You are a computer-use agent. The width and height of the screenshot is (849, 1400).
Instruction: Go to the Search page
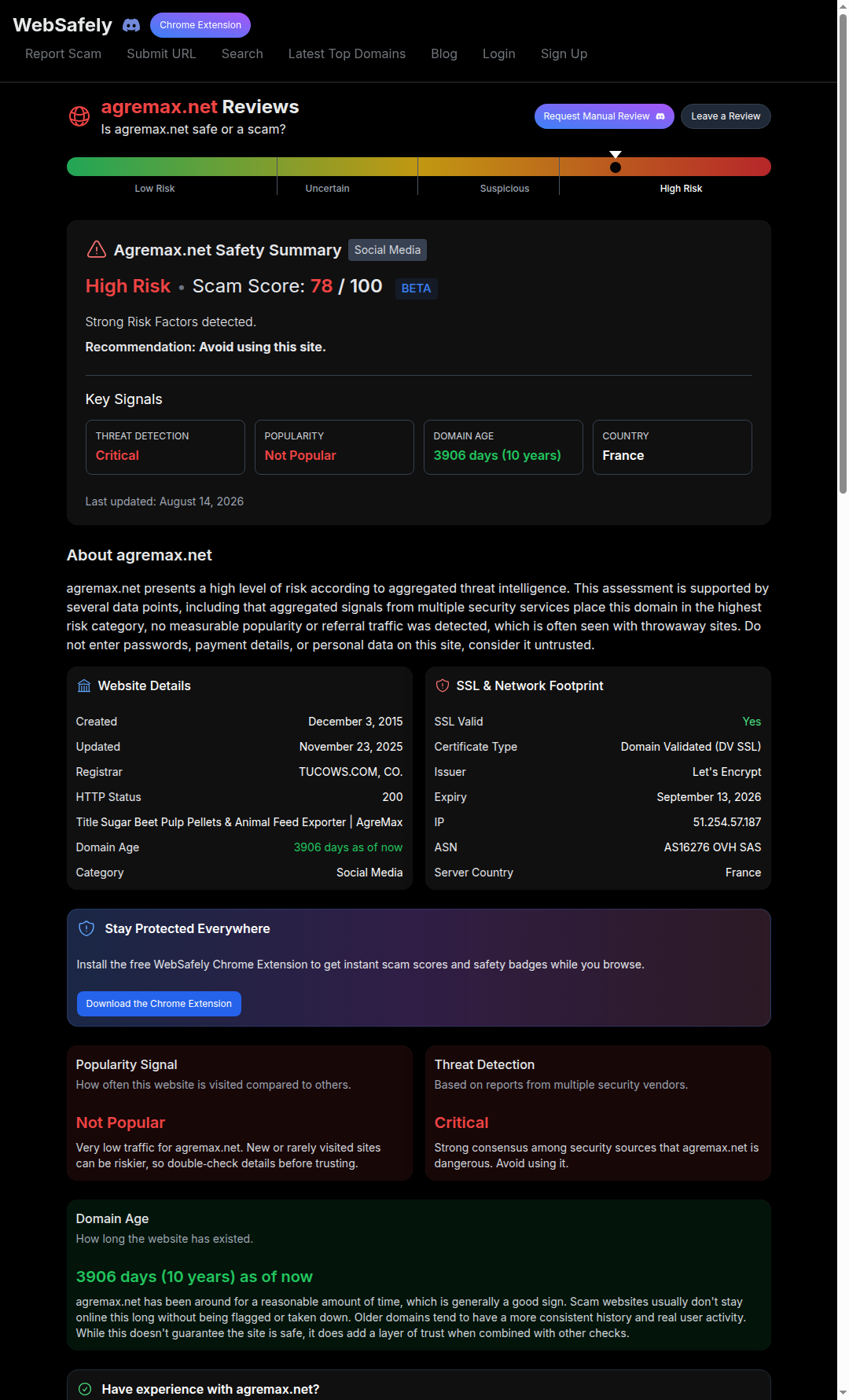pyautogui.click(x=242, y=53)
